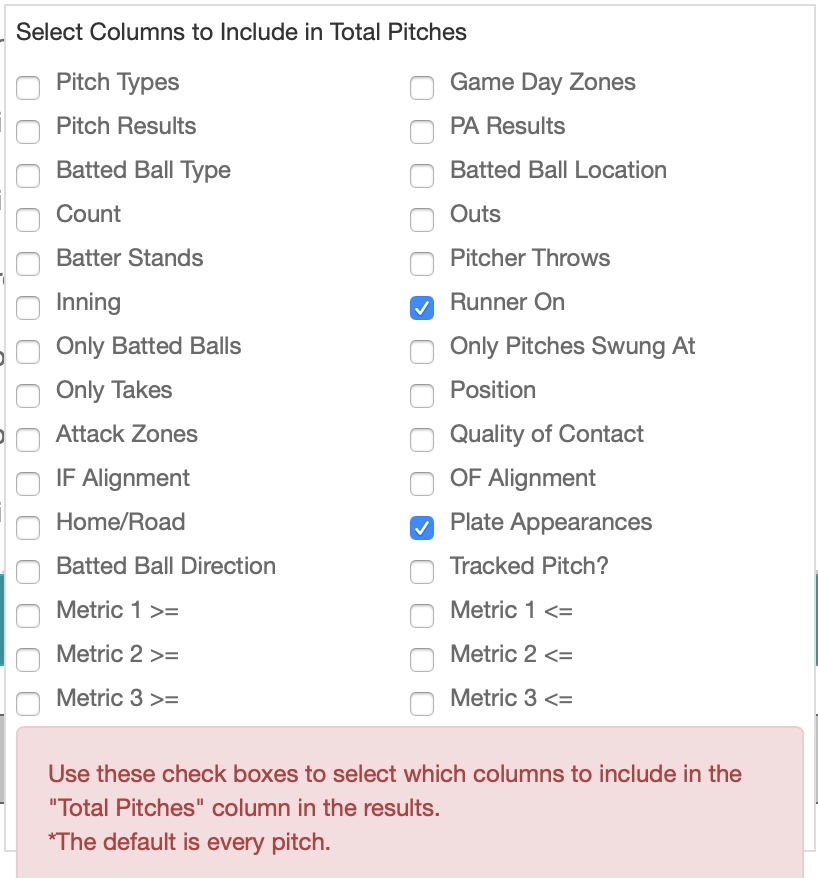Select the Count checkbox
This screenshot has width=818, height=878.
click(x=28, y=219)
